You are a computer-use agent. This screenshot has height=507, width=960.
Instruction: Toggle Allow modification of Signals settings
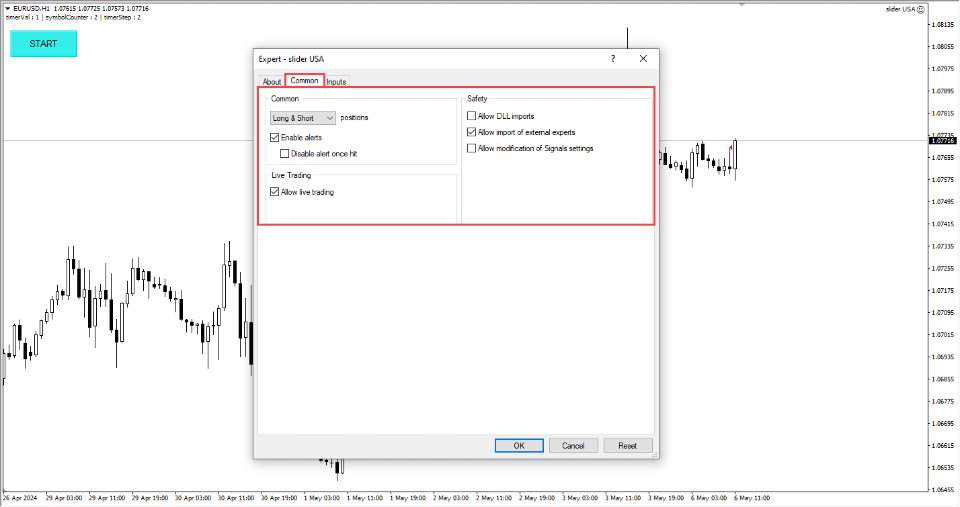point(472,148)
